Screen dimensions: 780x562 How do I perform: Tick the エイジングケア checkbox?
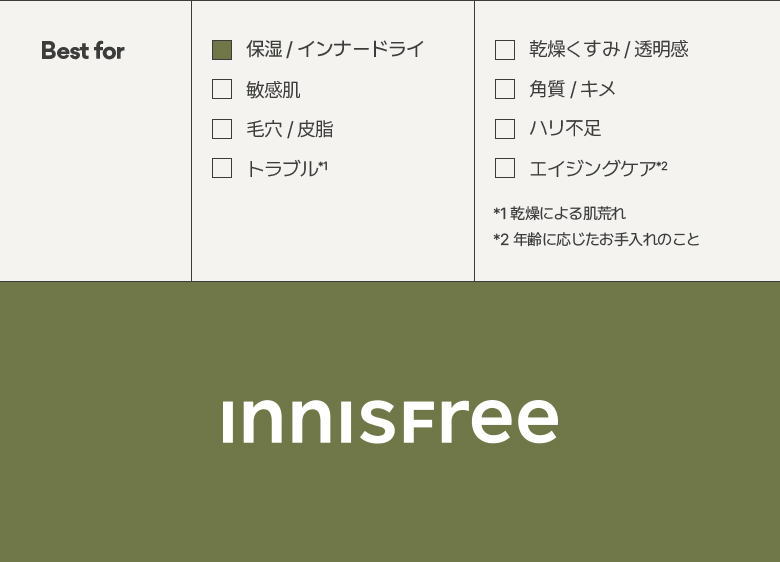505,168
